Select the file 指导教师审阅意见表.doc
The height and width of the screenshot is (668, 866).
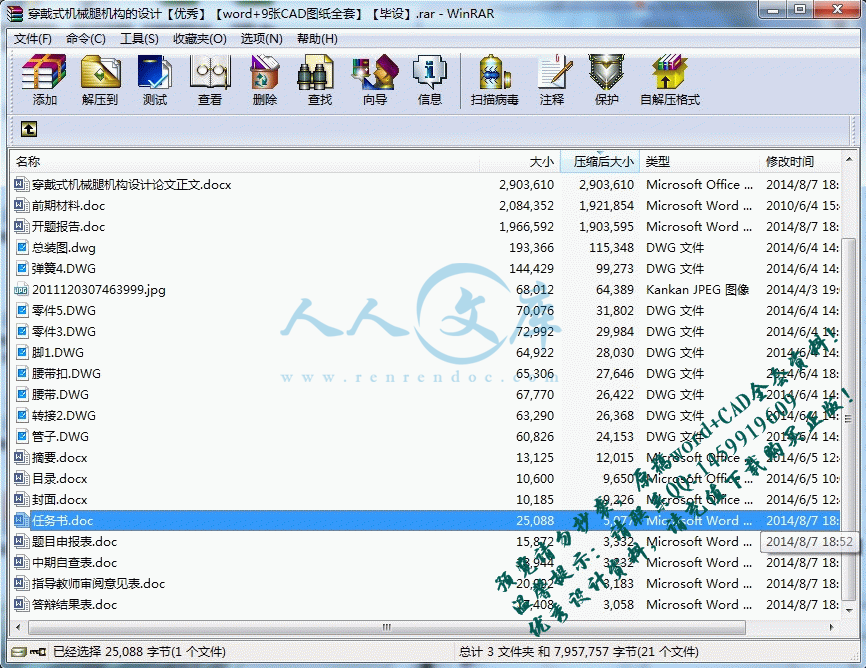(x=98, y=583)
